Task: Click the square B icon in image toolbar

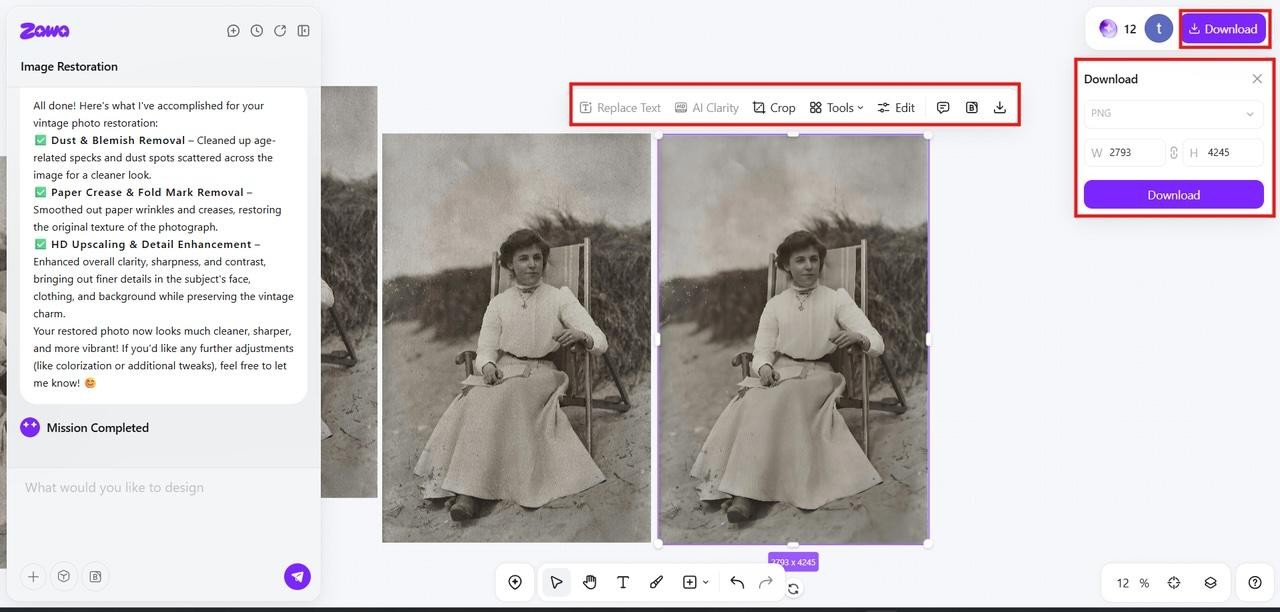Action: coord(971,107)
